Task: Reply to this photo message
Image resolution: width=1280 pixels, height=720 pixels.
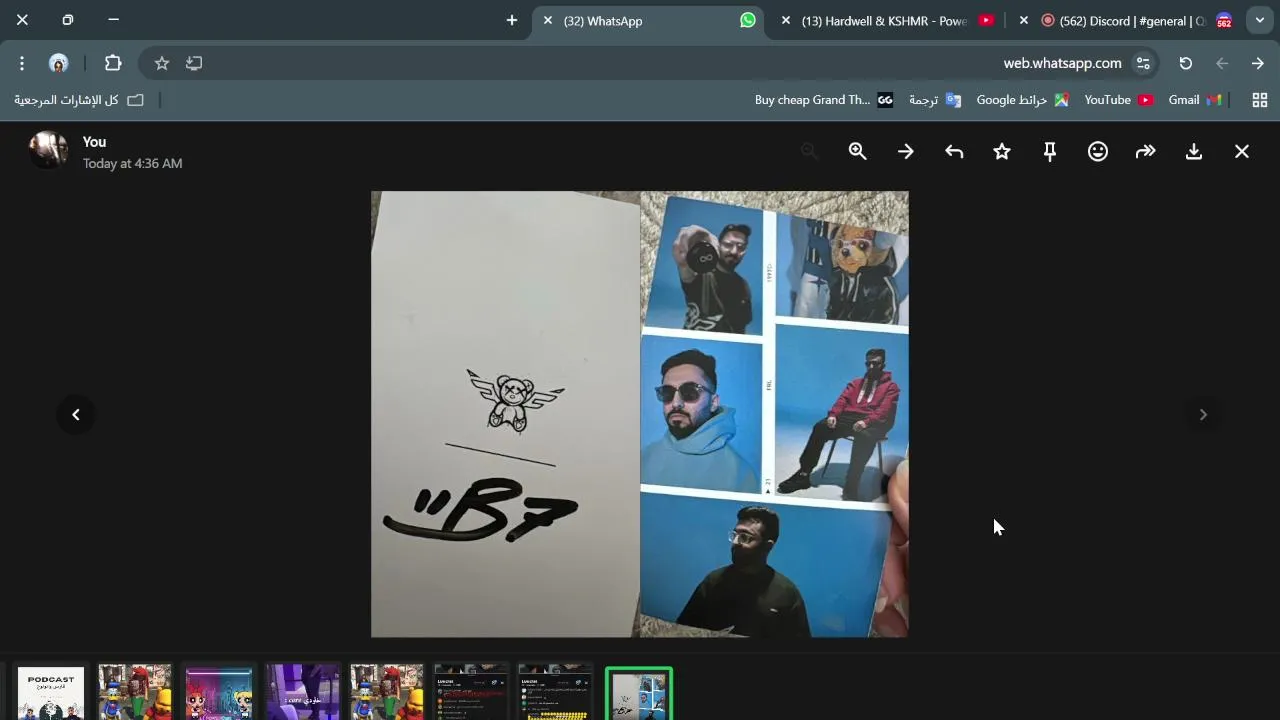Action: pyautogui.click(x=953, y=151)
